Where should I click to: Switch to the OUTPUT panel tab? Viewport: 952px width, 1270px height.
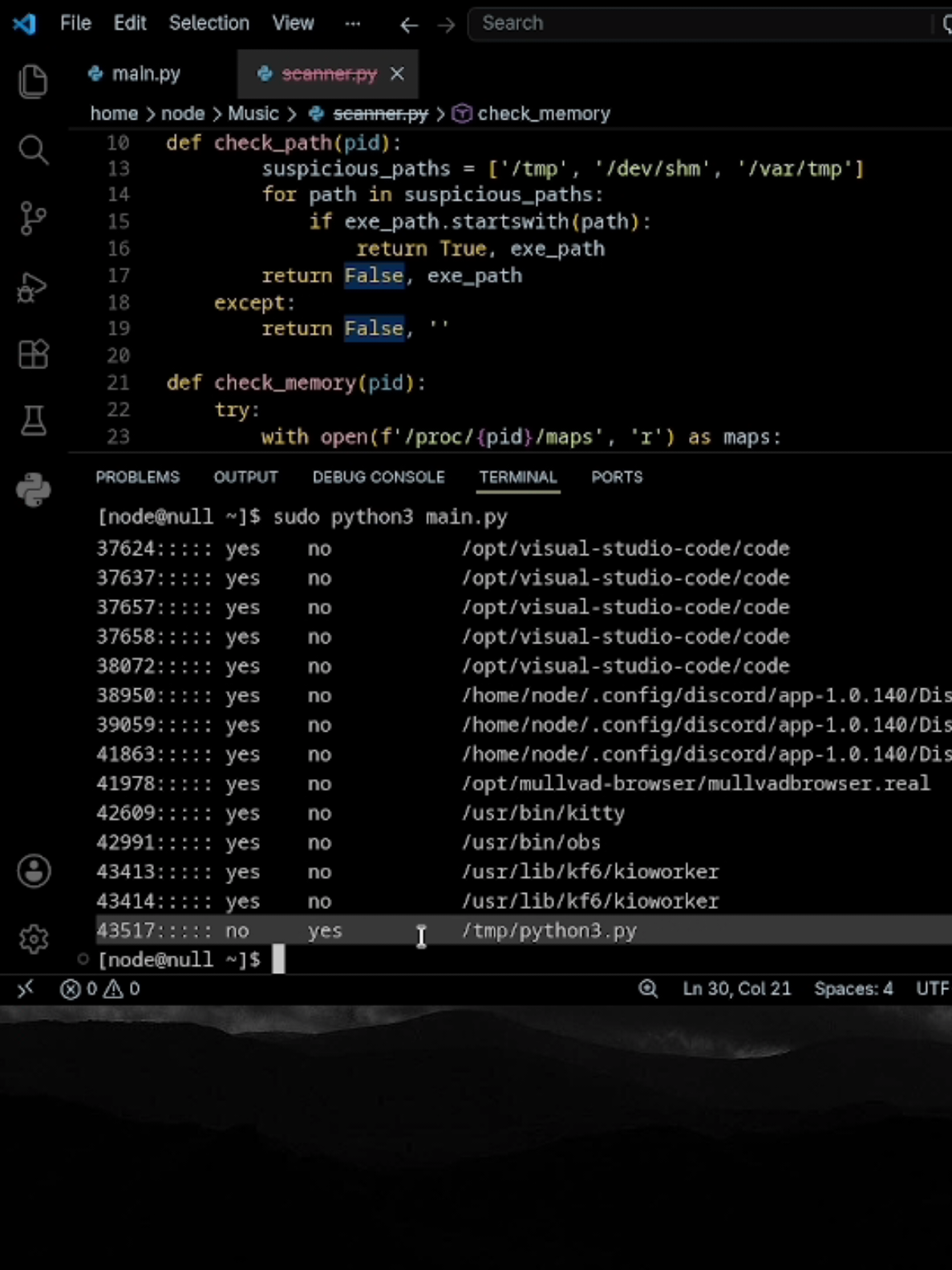[245, 477]
